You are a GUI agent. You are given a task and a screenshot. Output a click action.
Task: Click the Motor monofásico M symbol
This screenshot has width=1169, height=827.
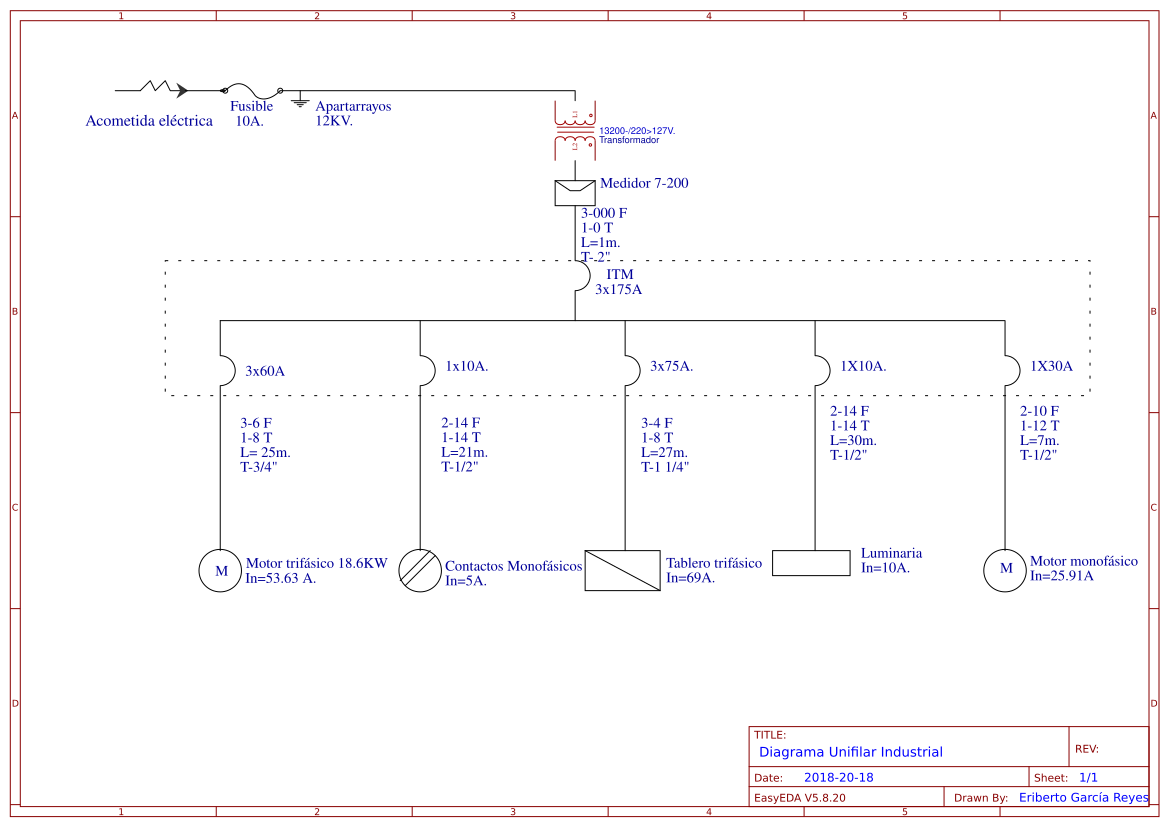pos(1005,570)
